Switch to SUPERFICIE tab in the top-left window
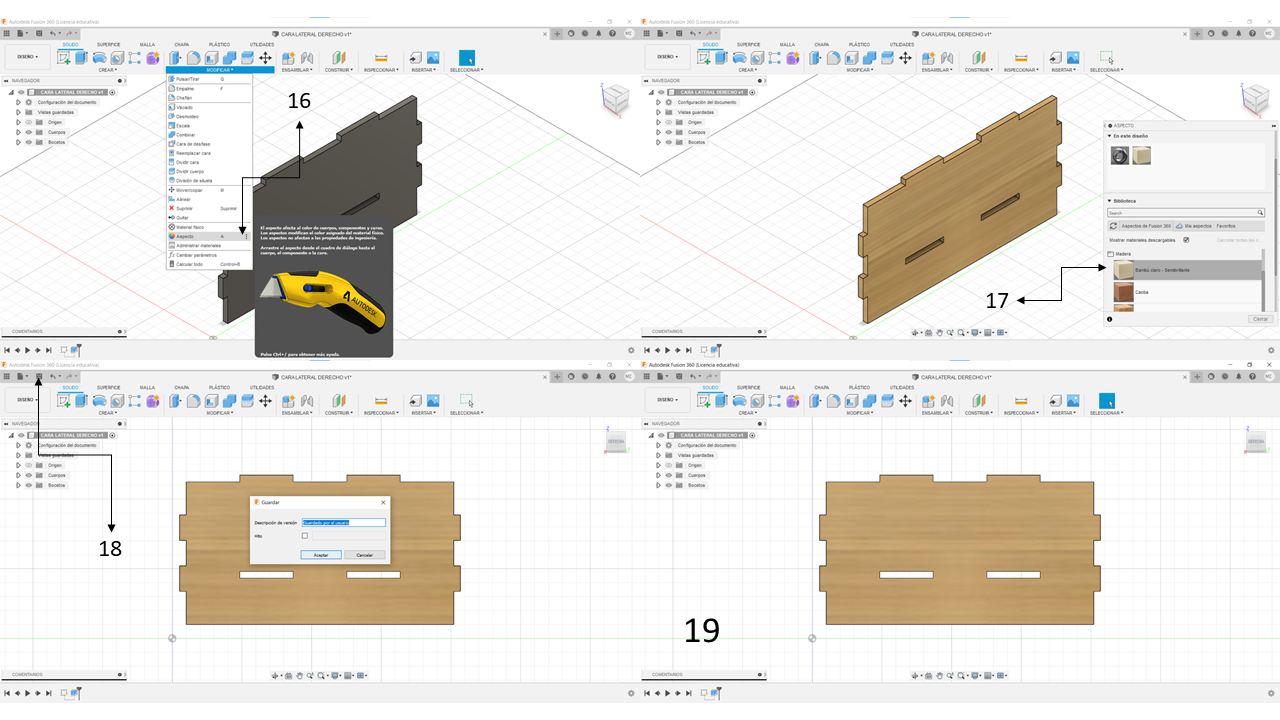The width and height of the screenshot is (1280, 720). tap(108, 44)
